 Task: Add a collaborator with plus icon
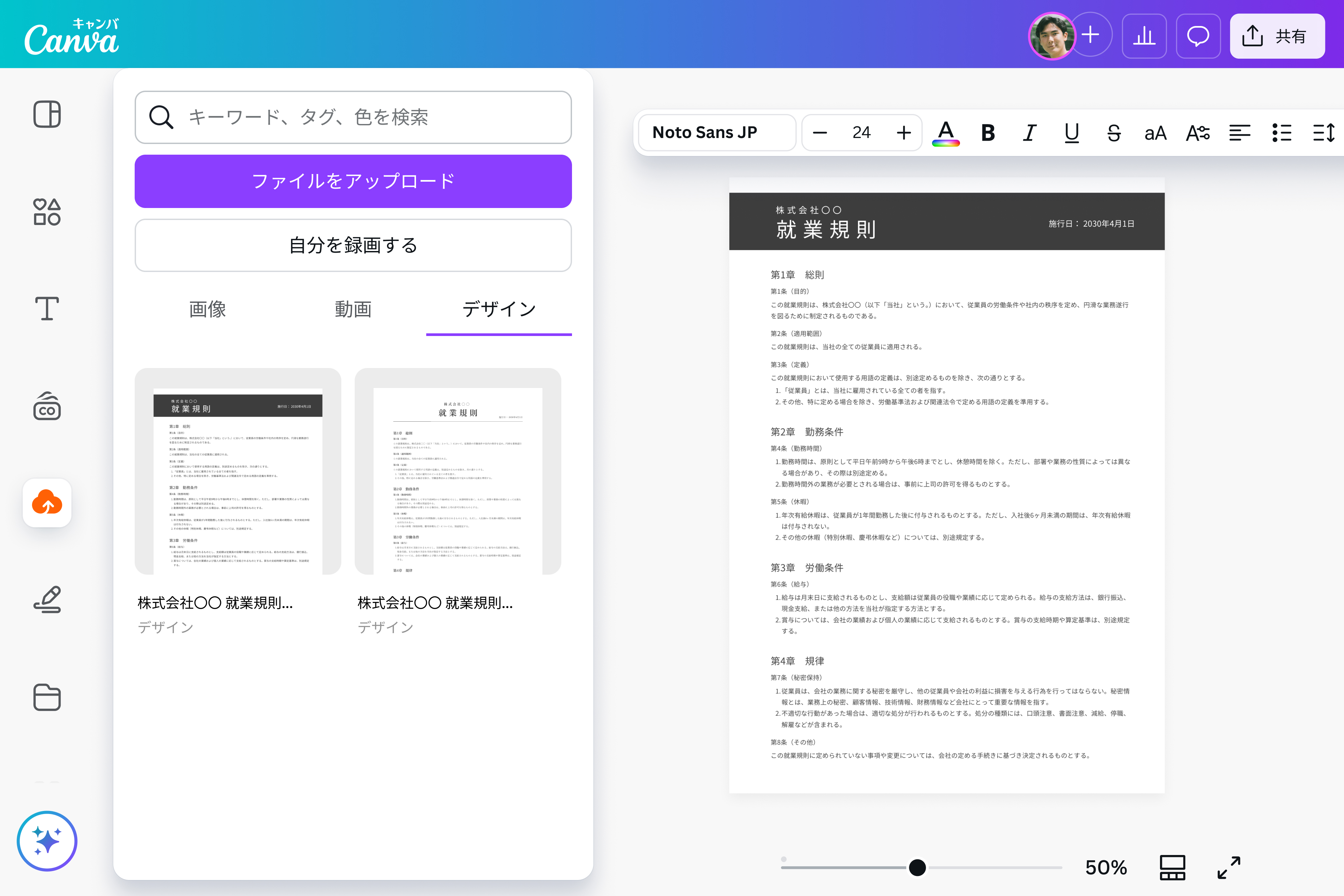[x=1090, y=34]
